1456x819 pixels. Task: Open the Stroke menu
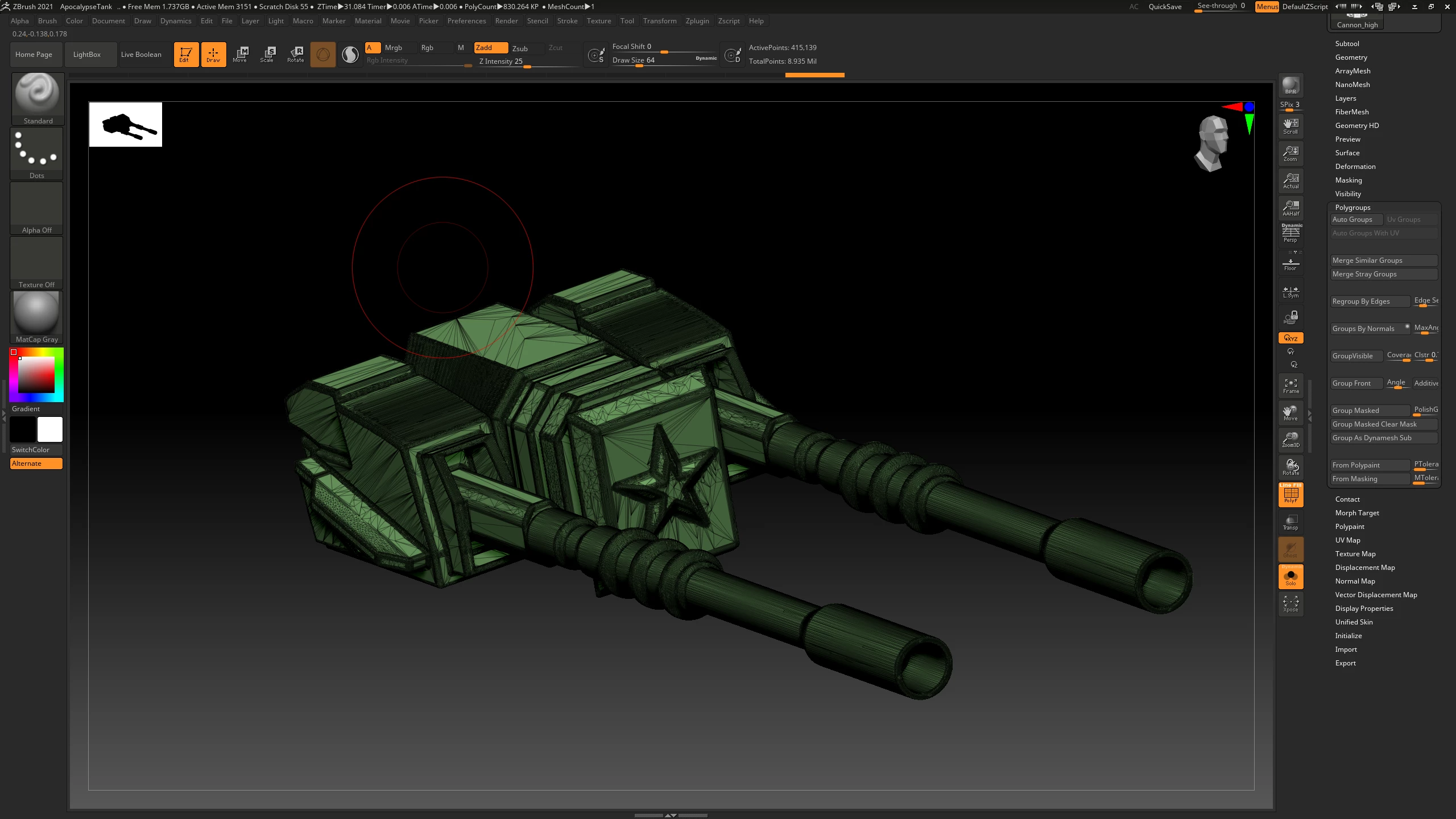566,21
